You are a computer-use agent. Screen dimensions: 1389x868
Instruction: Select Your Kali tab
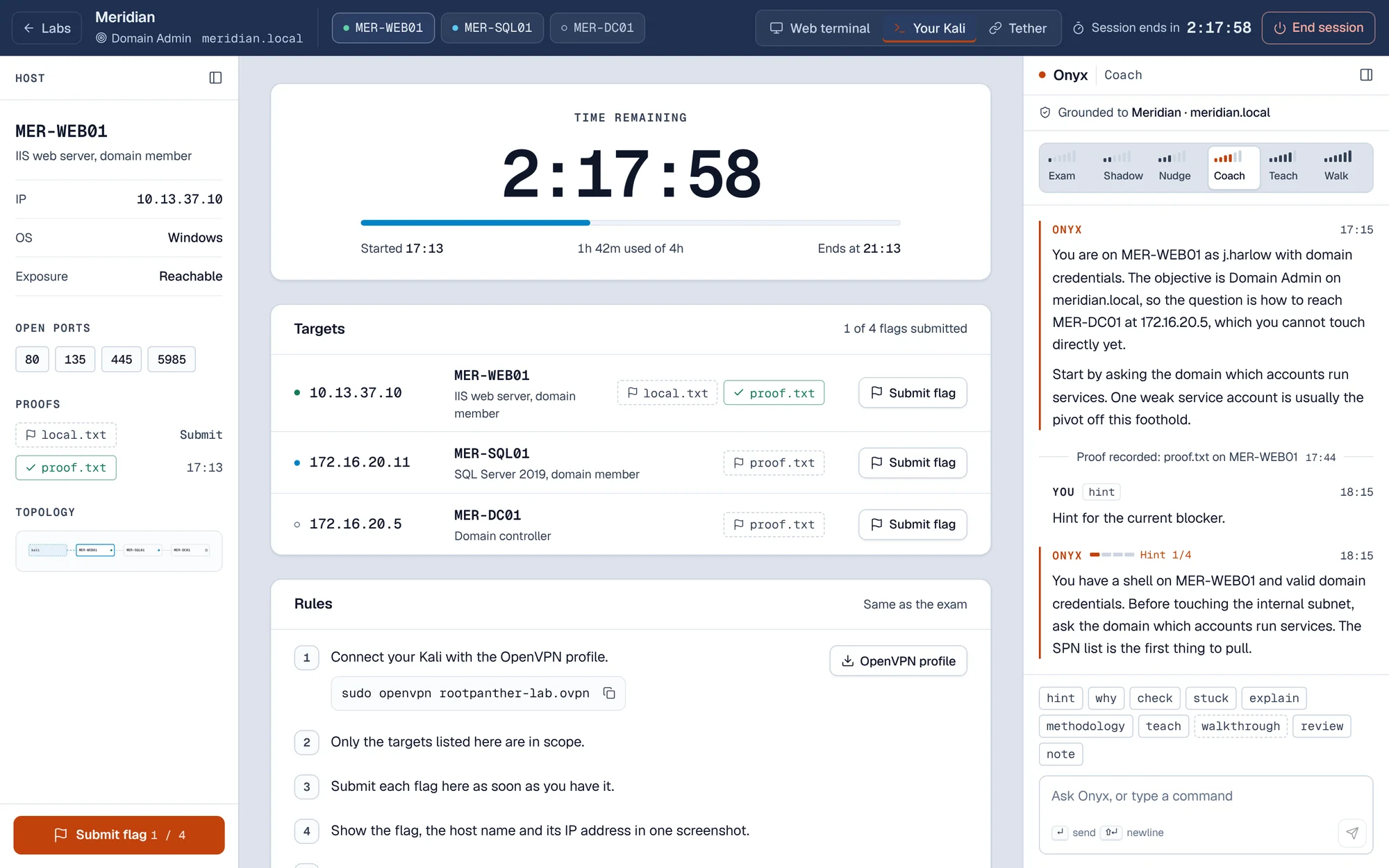point(929,28)
